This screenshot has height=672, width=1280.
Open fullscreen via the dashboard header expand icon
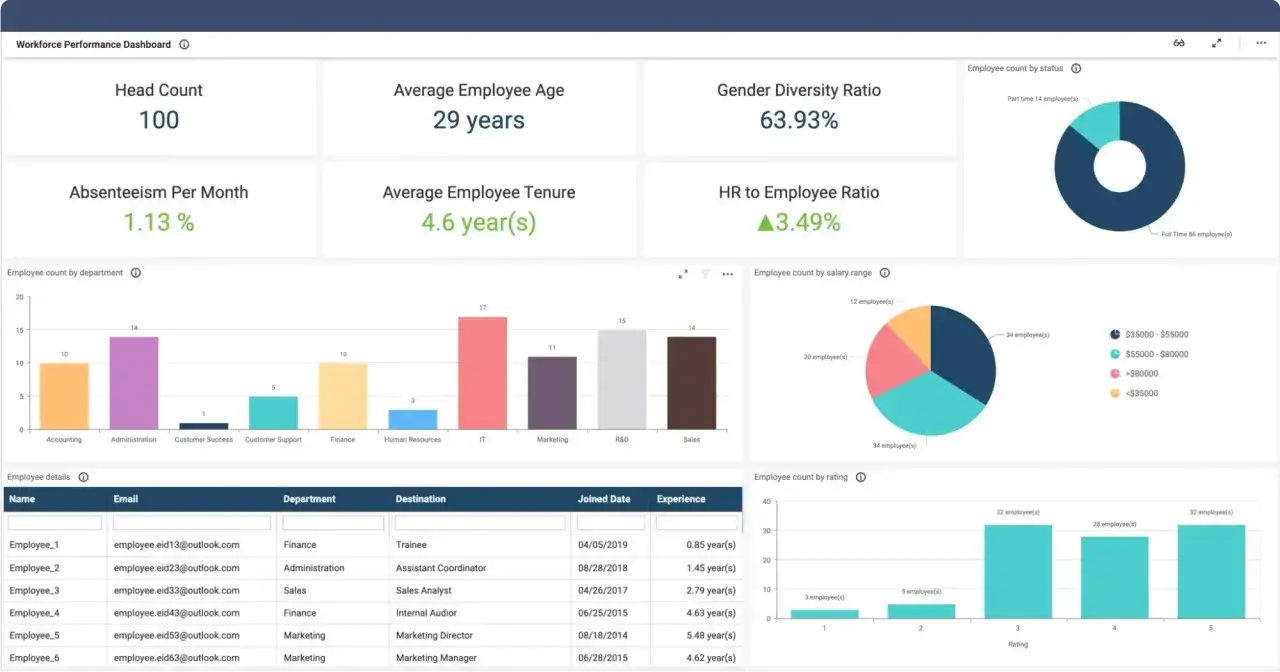[1217, 44]
